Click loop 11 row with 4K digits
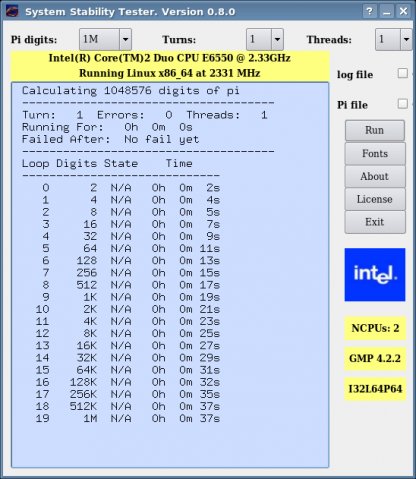This screenshot has width=416, height=479. point(128,321)
